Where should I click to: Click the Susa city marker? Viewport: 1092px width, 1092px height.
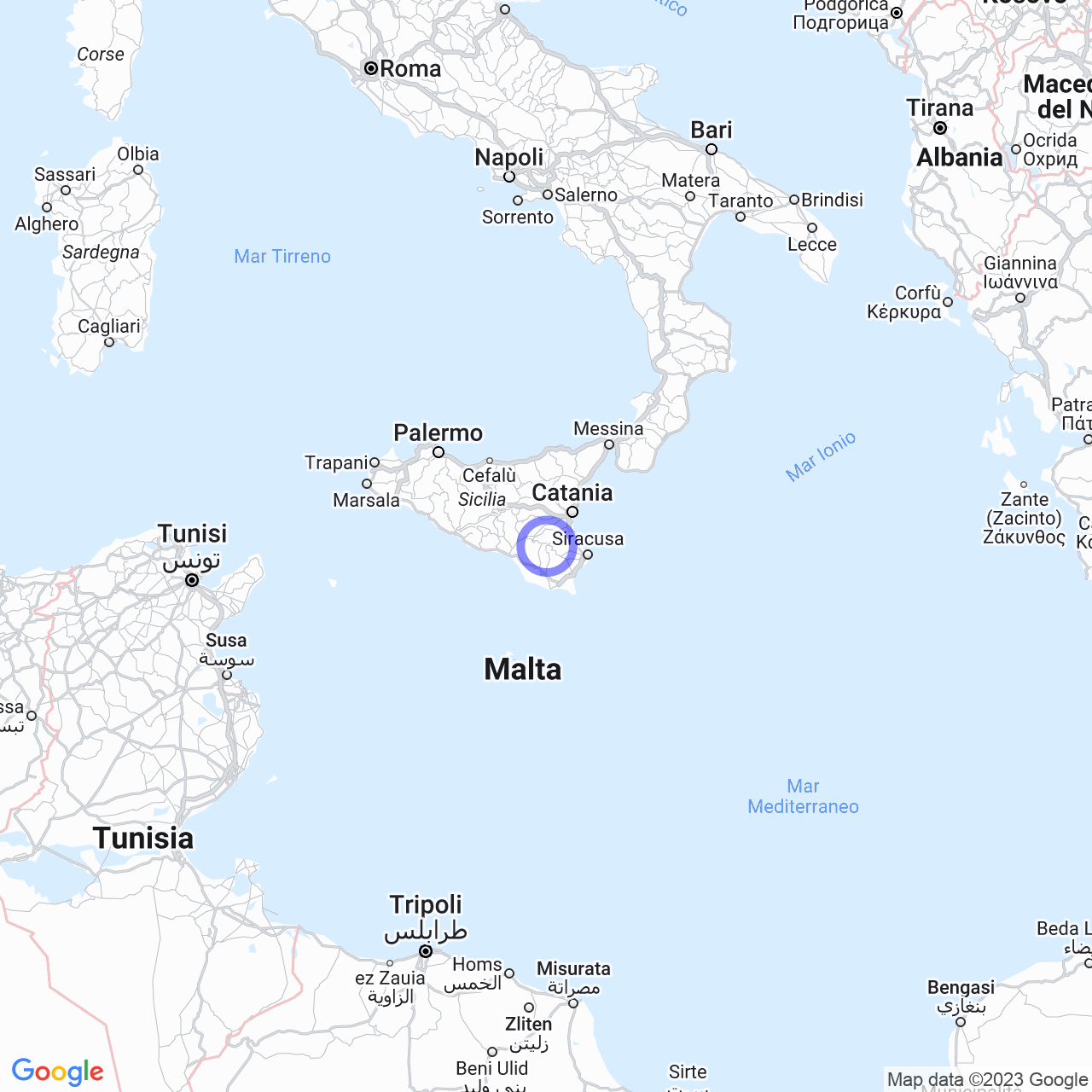click(x=227, y=675)
